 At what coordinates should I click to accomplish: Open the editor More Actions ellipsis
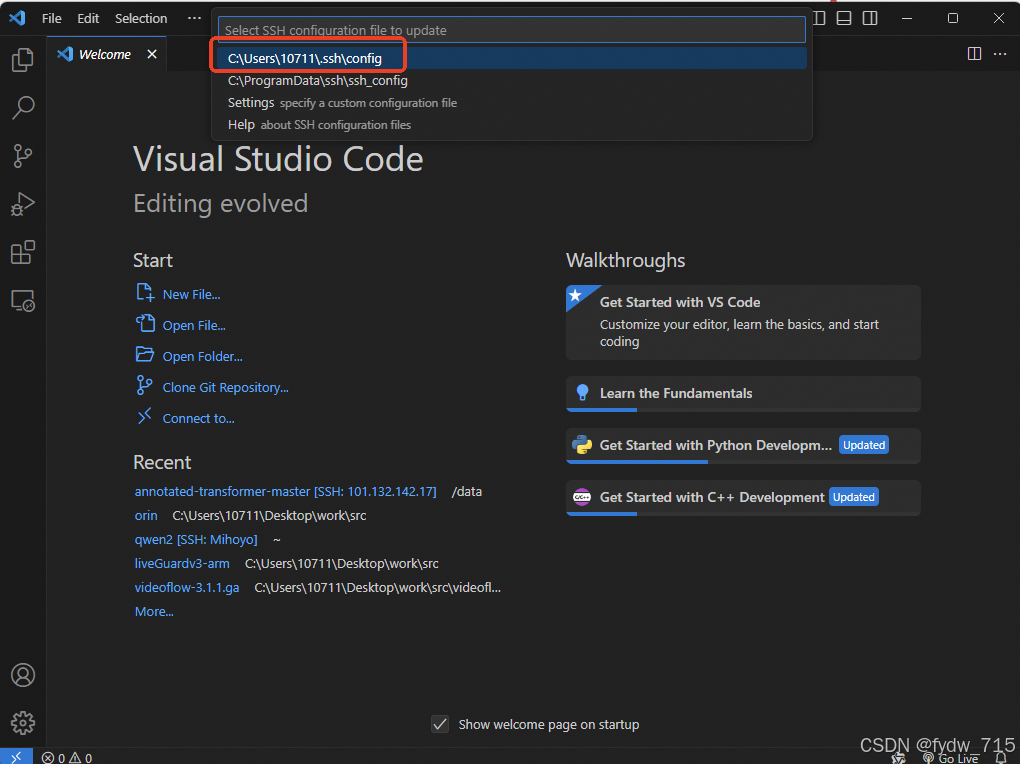pos(1000,53)
